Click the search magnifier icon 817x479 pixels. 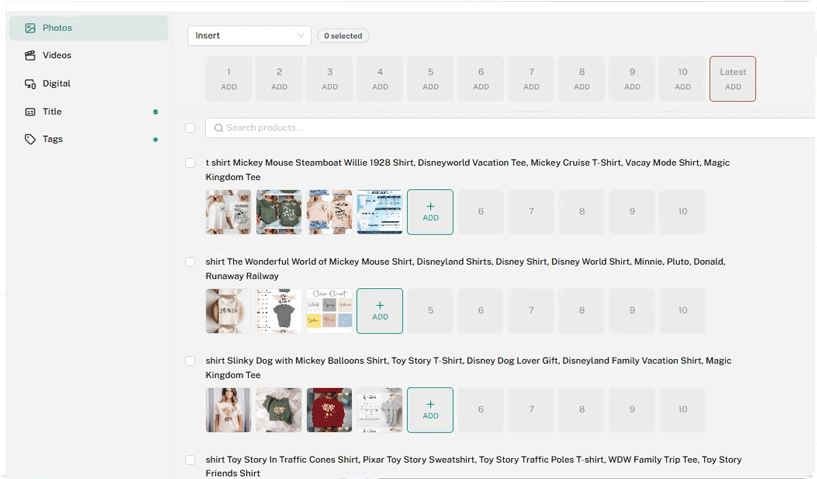pyautogui.click(x=219, y=128)
